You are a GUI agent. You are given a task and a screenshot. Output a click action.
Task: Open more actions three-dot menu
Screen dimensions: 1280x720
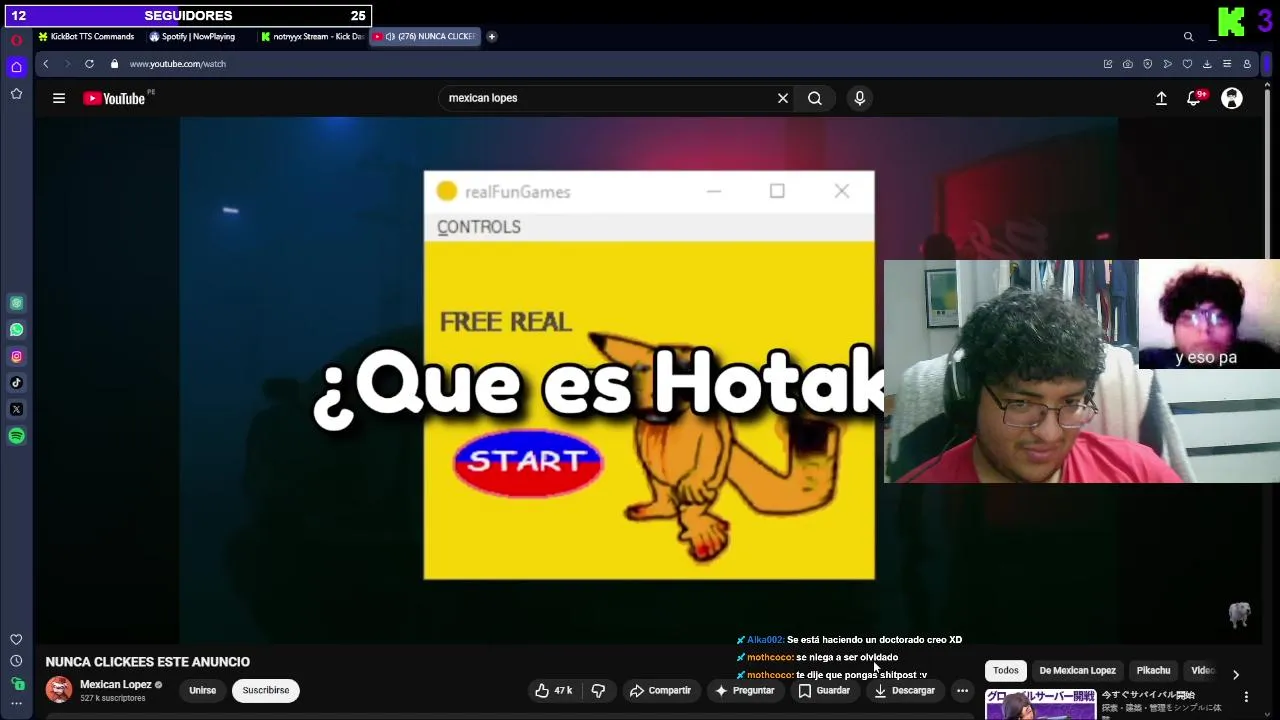tap(962, 690)
